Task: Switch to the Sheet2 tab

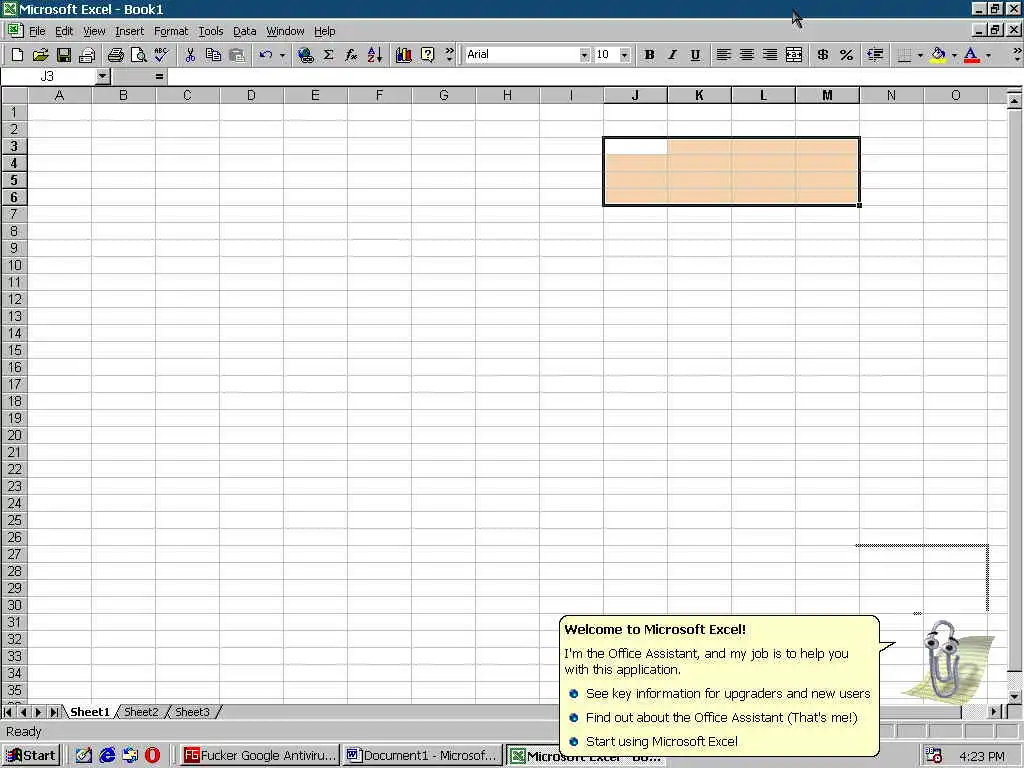Action: point(141,712)
